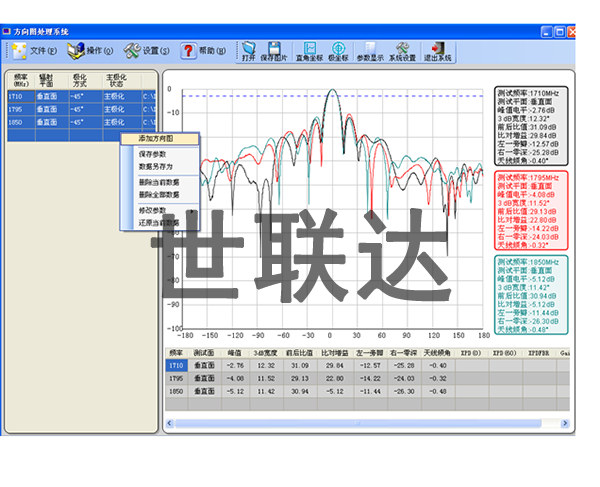Click the 右一零深 column header
Screen dimensions: 600x487
(x=404, y=353)
